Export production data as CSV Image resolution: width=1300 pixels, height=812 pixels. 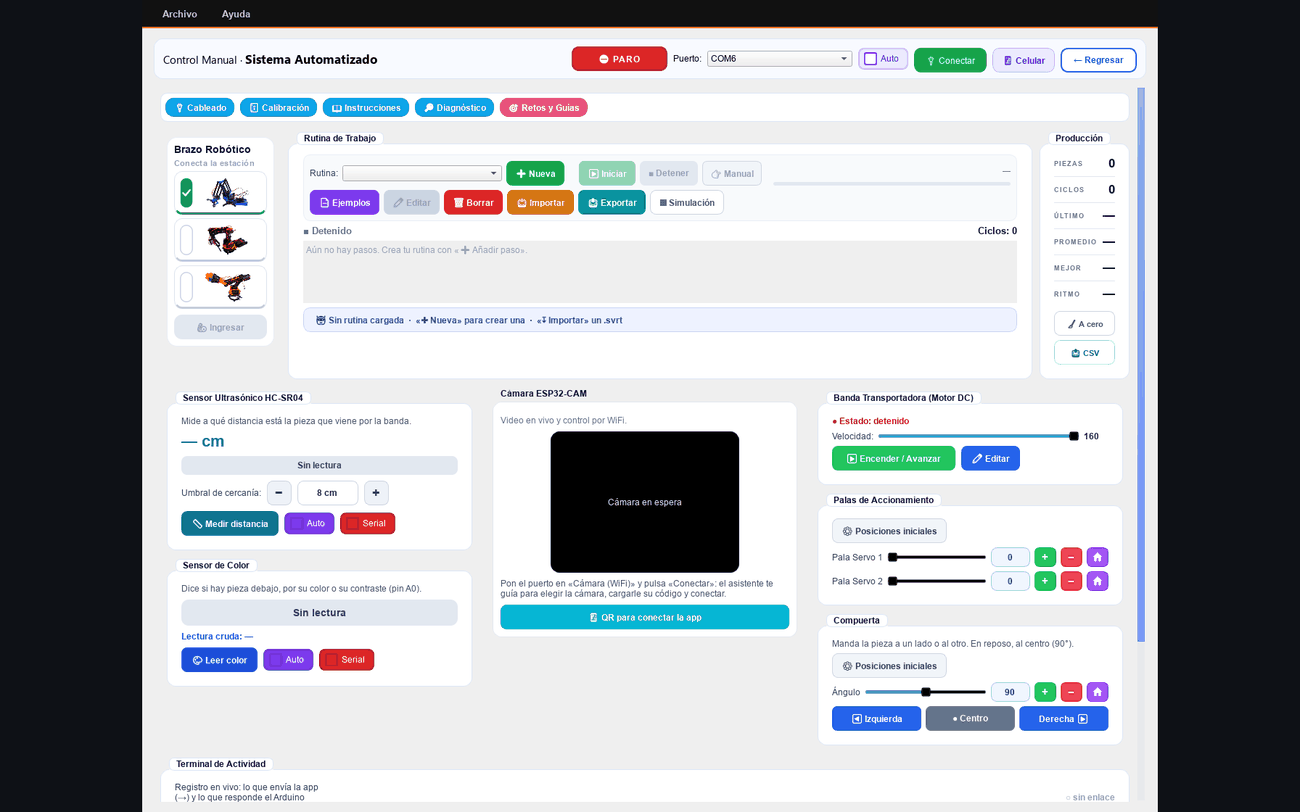pos(1084,353)
